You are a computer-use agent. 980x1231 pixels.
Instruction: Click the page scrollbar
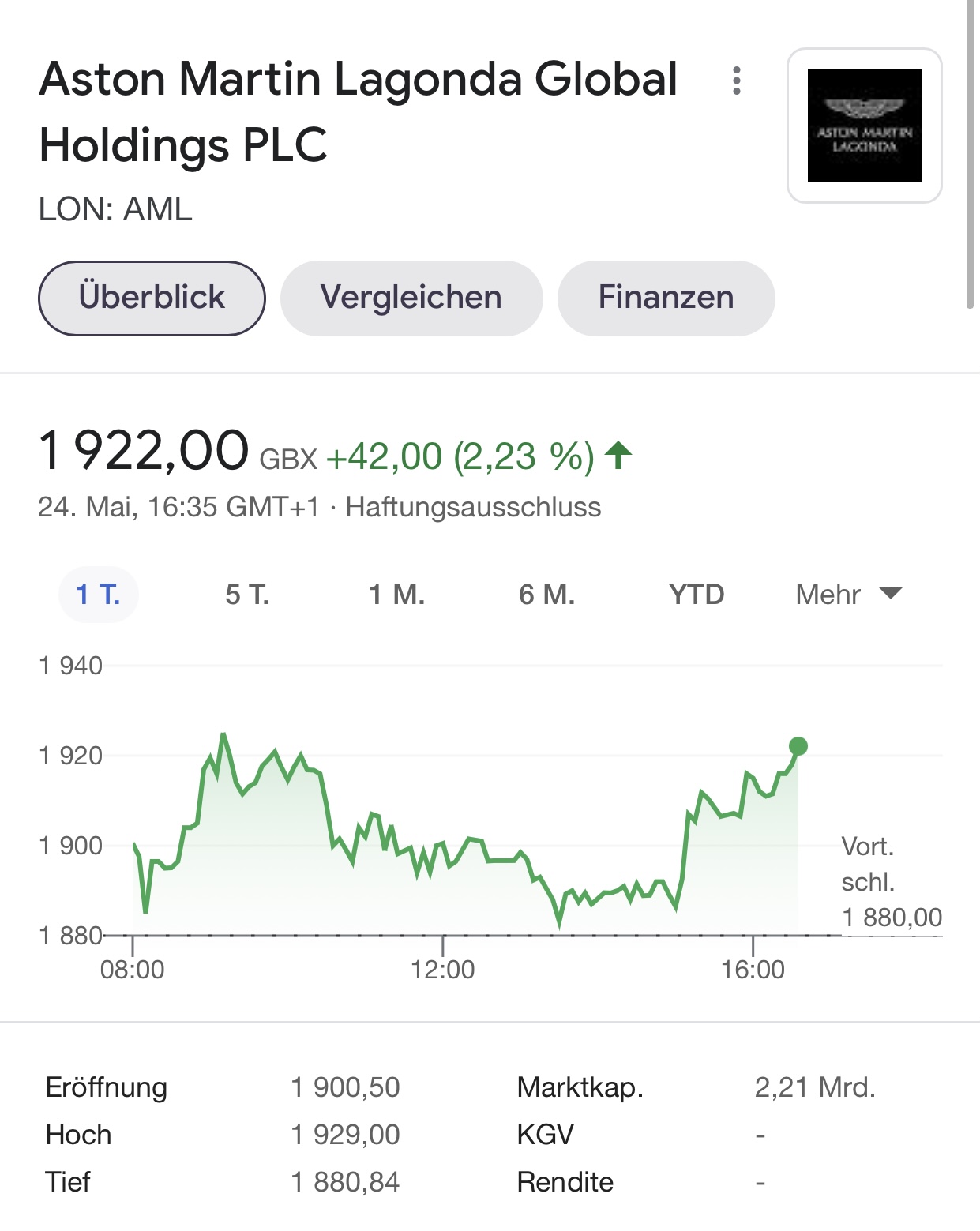coord(971,154)
